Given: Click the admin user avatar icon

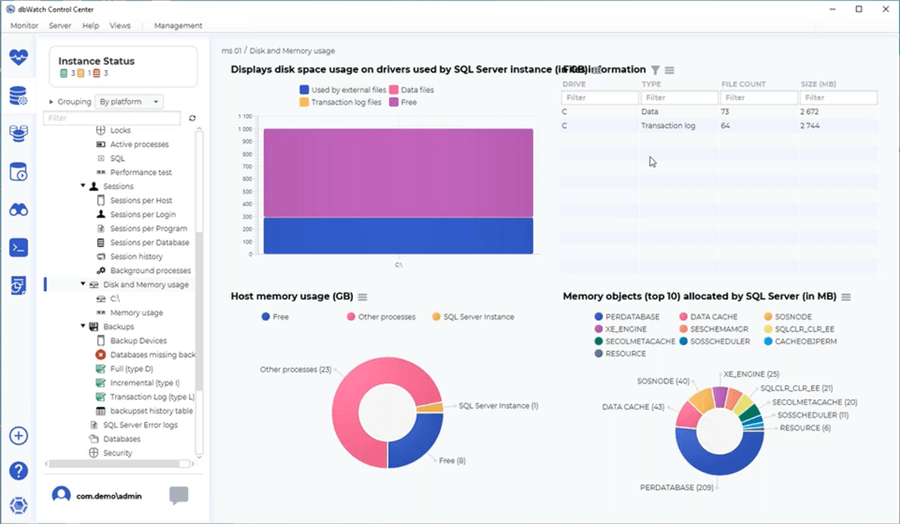Looking at the screenshot, I should [61, 495].
